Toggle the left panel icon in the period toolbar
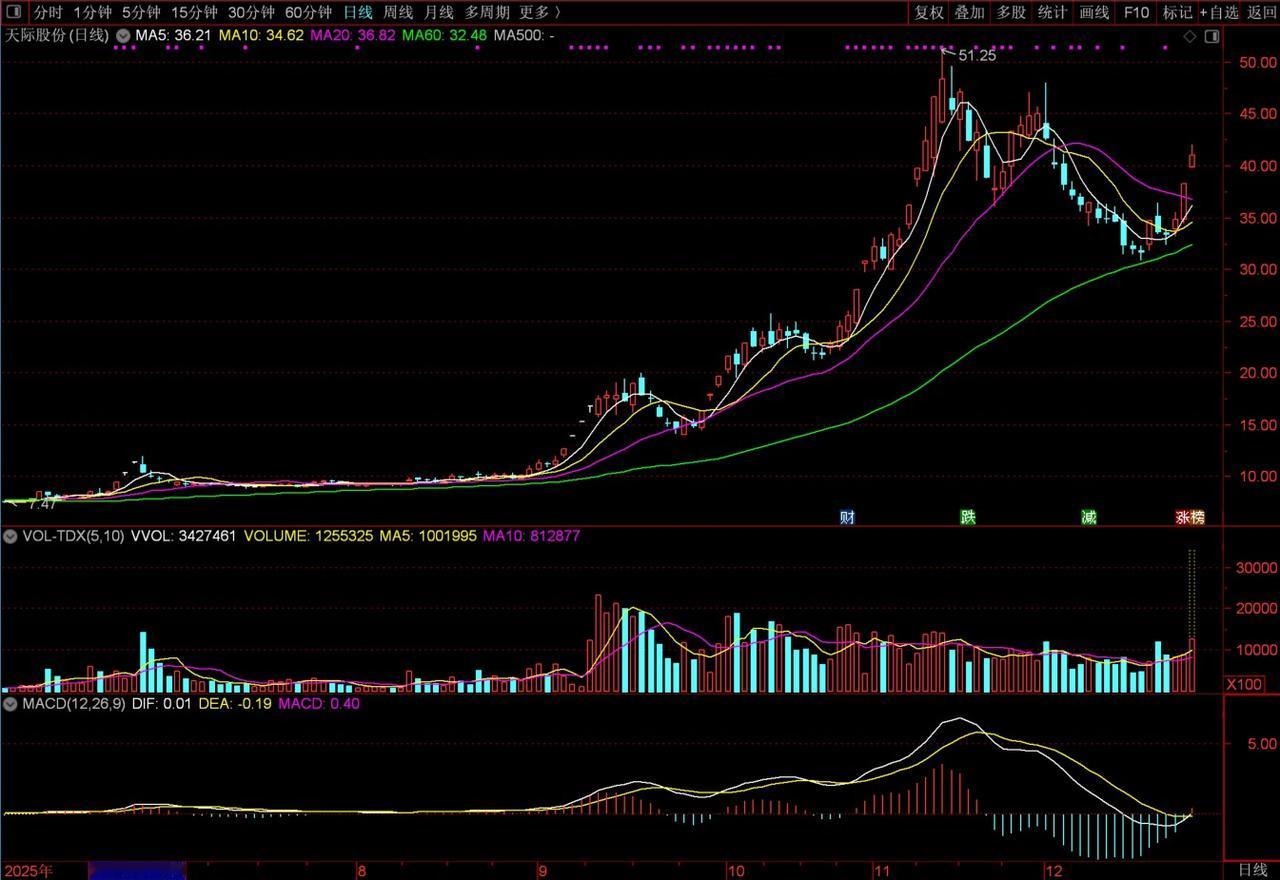 (x=14, y=12)
